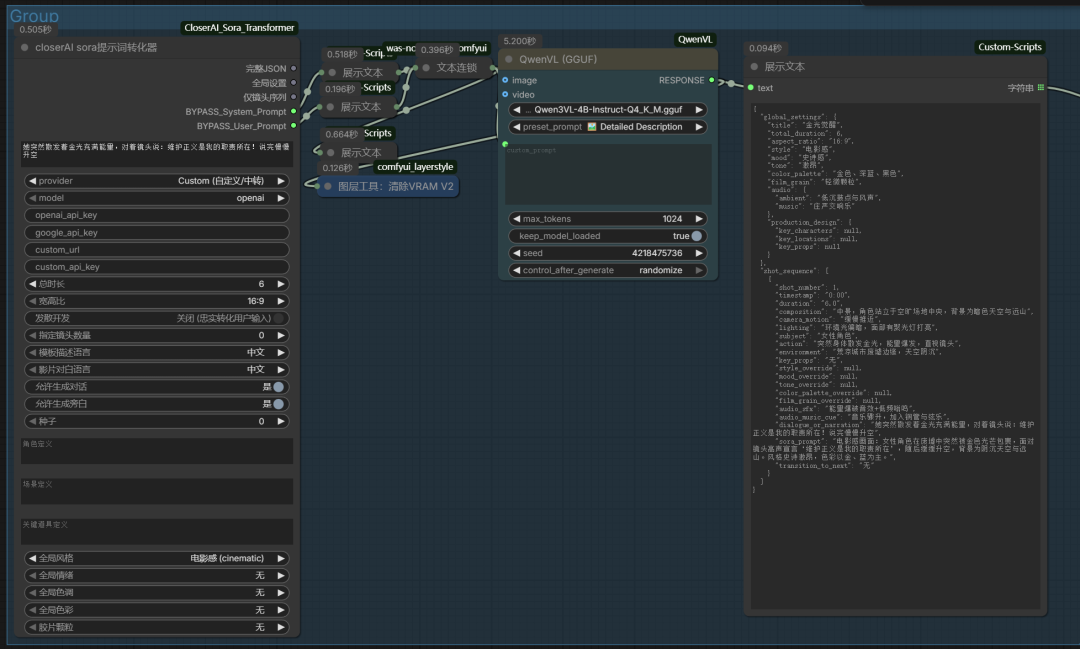Disable the 允许生成对话 toggle
The height and width of the screenshot is (649, 1080).
278,387
